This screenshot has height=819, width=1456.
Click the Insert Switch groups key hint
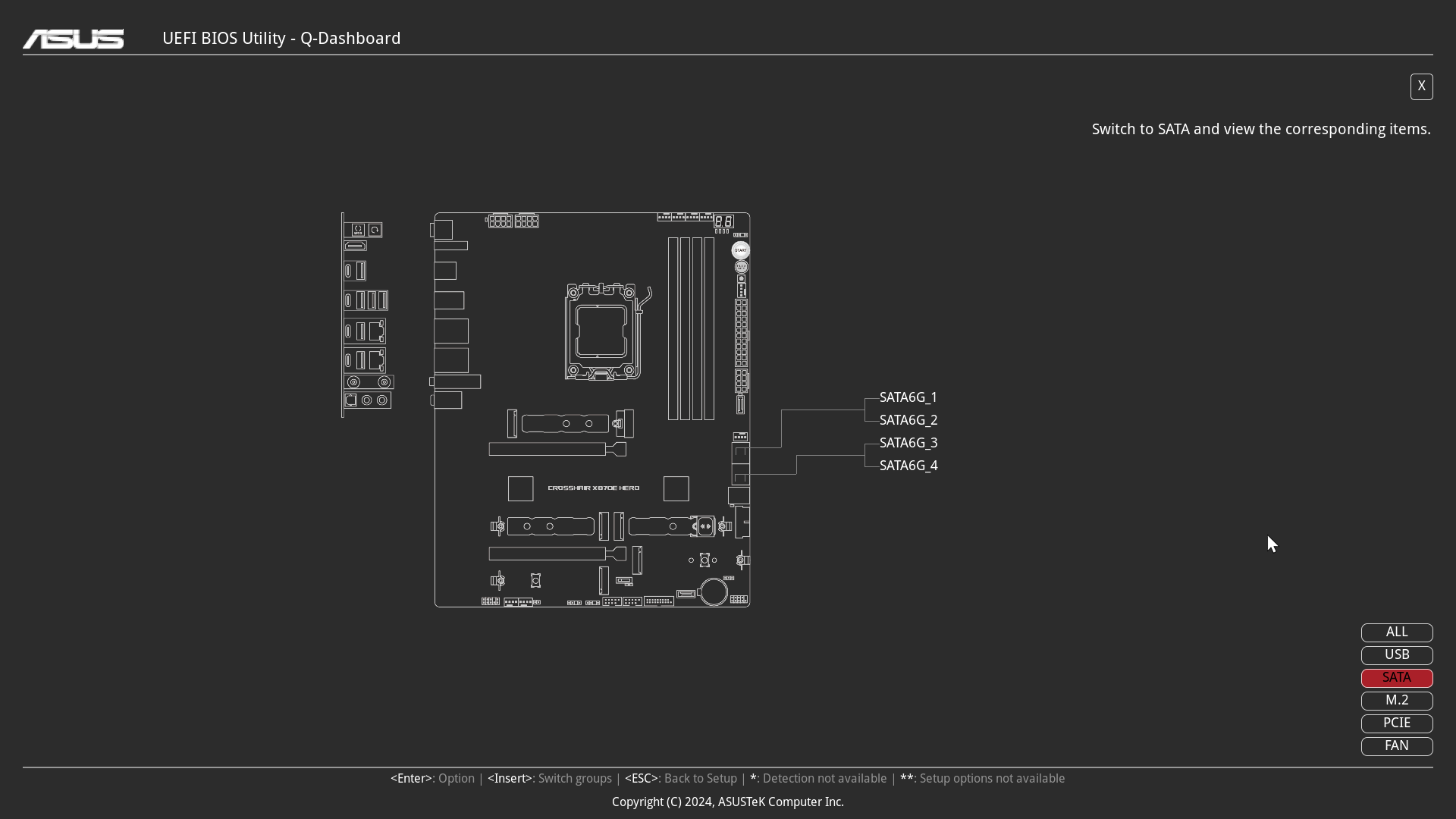(550, 779)
